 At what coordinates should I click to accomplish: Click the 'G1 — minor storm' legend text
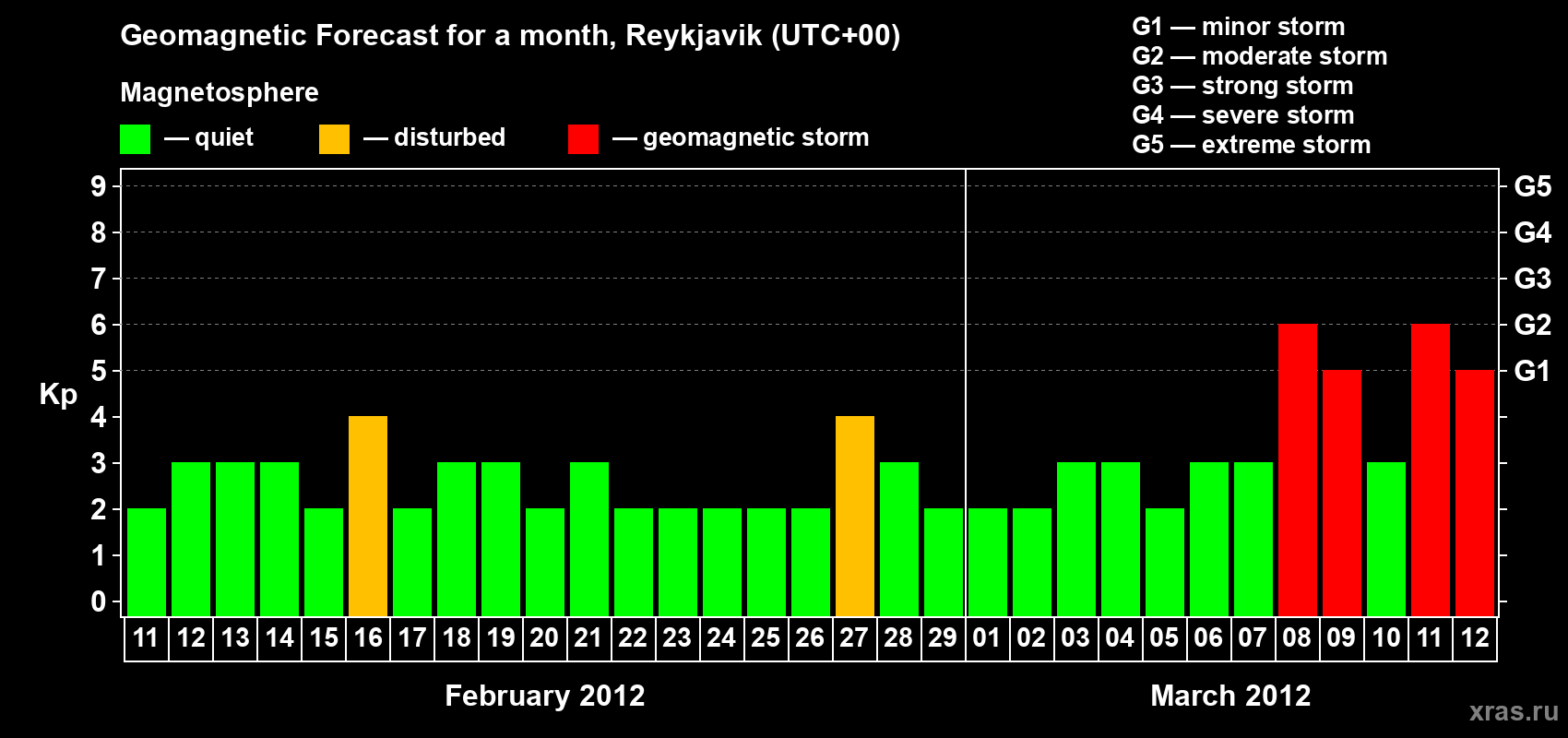pyautogui.click(x=1239, y=27)
